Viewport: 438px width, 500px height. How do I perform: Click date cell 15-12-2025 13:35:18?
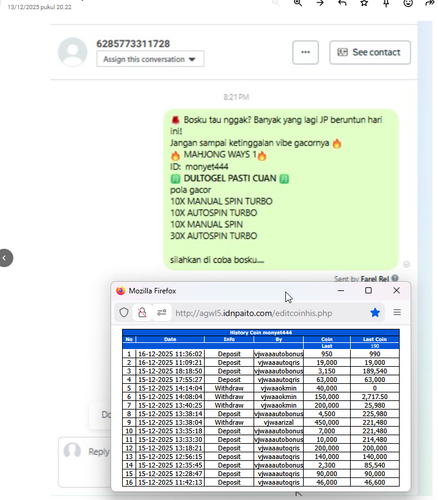pyautogui.click(x=170, y=431)
